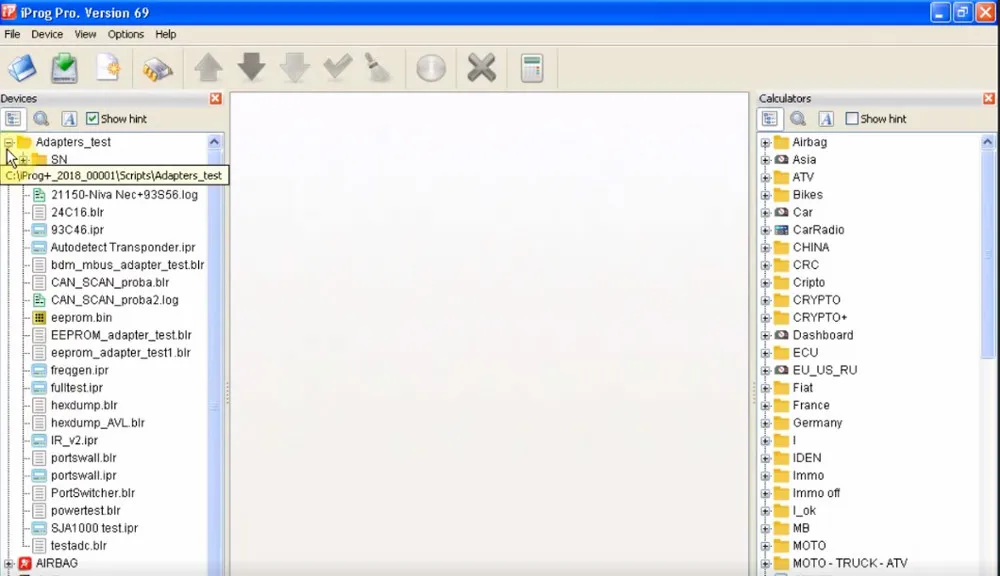Click the dark download down-arrow icon
Viewport: 1000px width, 576px height.
click(x=251, y=67)
